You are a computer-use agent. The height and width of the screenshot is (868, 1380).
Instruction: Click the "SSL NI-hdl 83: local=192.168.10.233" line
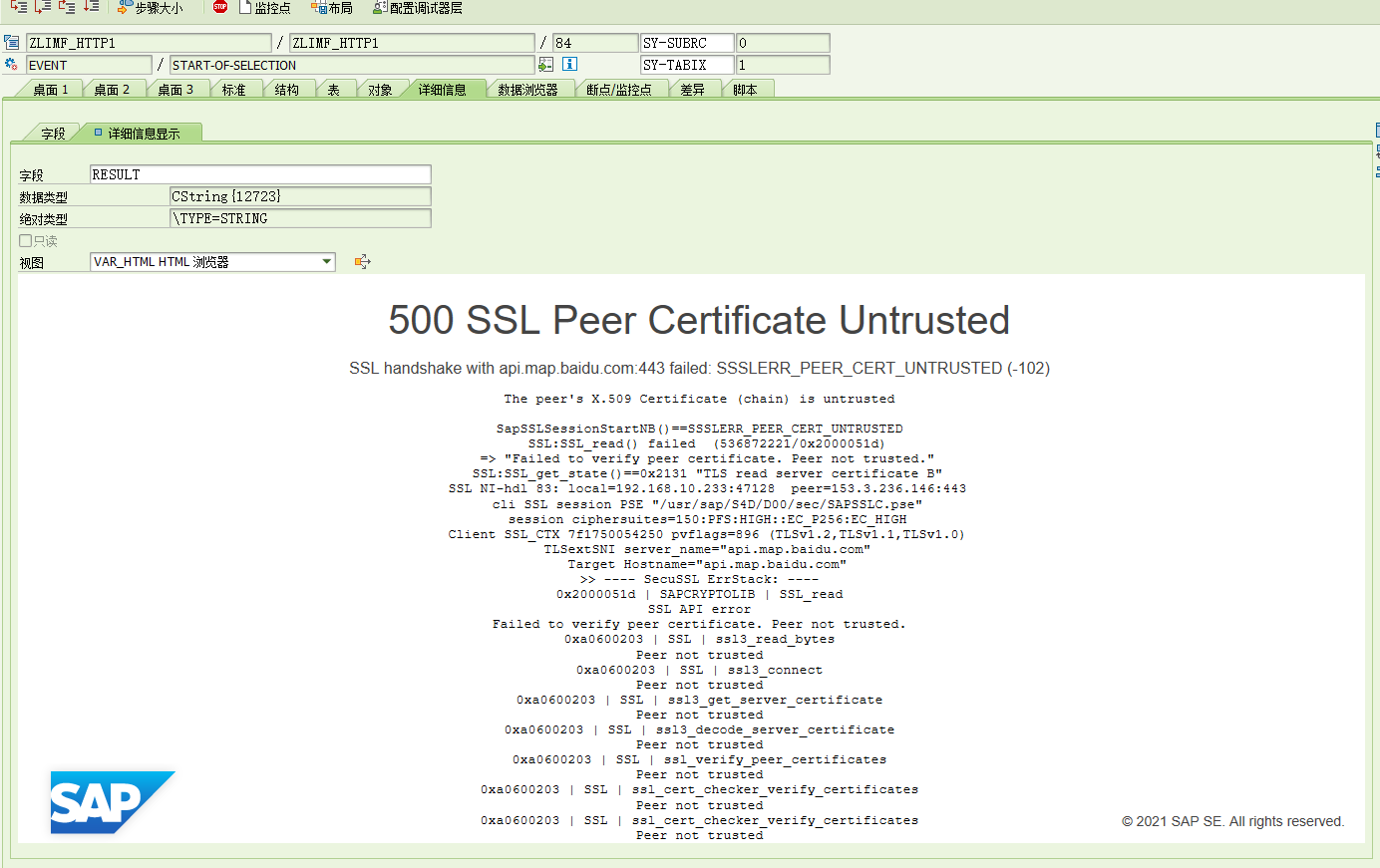[x=707, y=488]
